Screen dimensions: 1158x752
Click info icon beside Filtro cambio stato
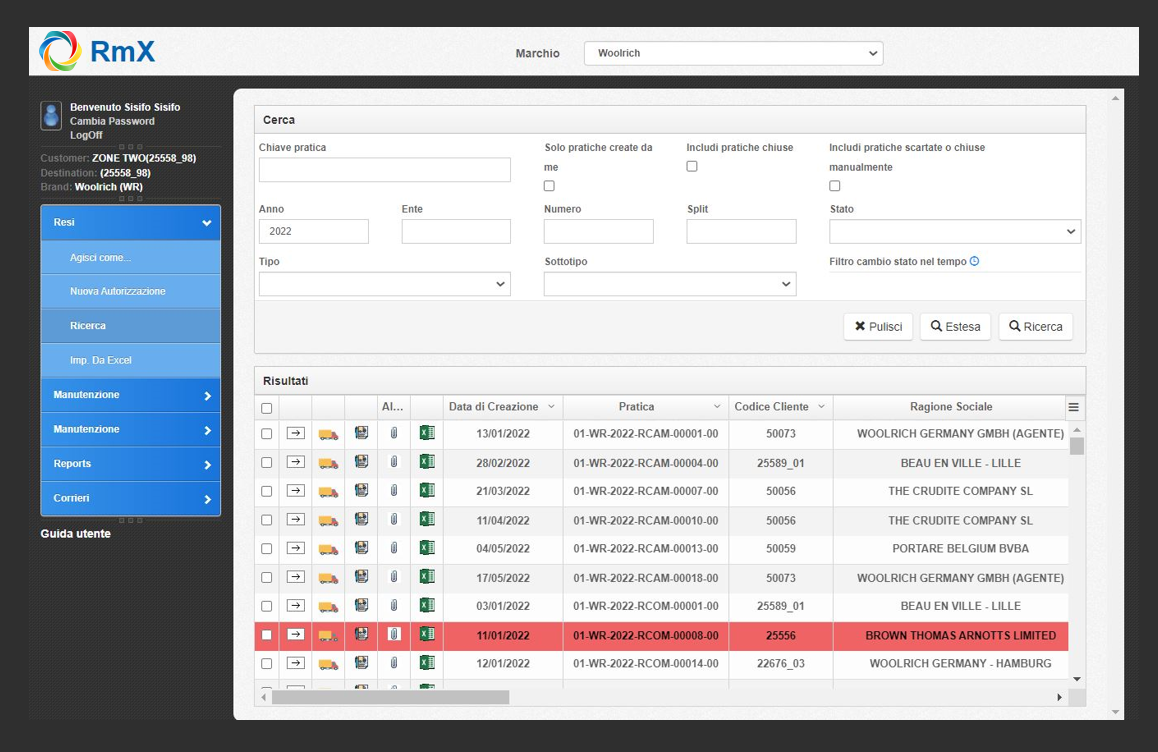point(975,262)
